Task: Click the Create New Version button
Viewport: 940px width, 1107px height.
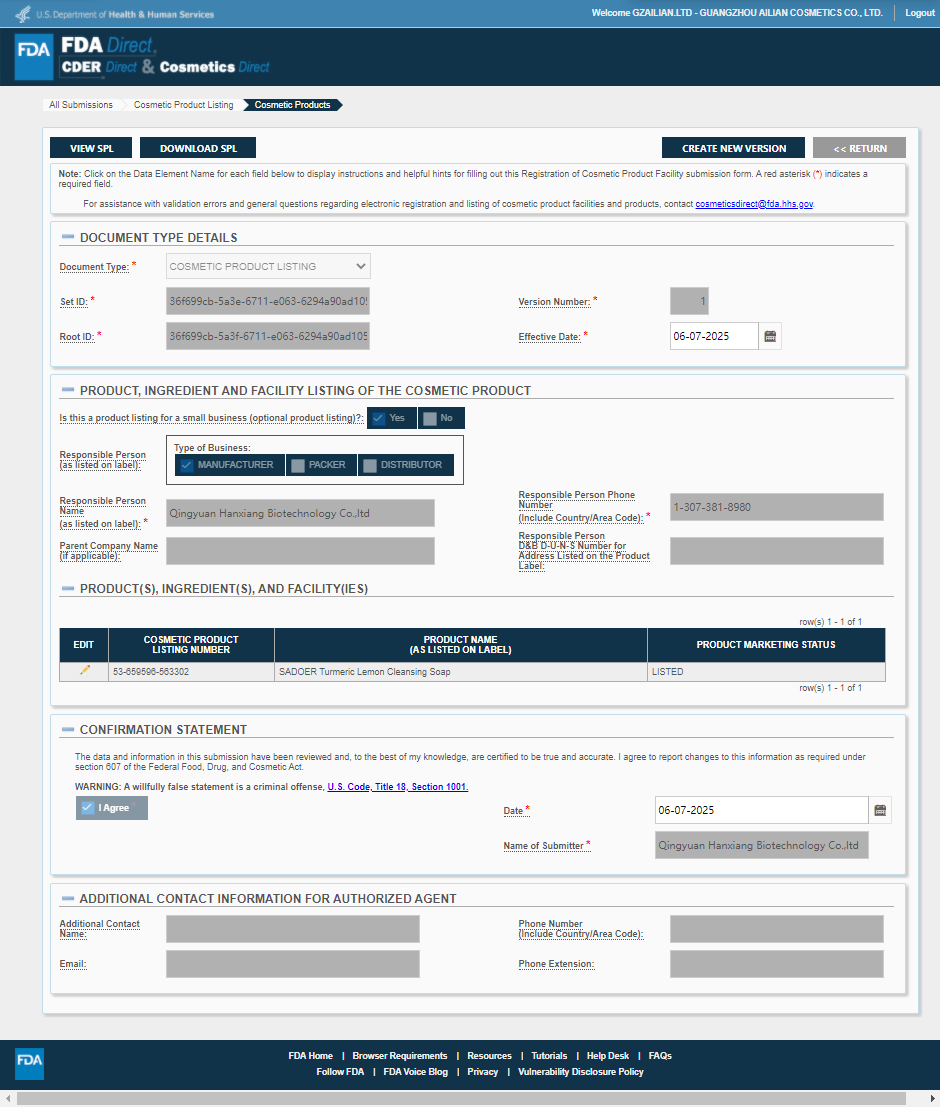Action: 734,148
